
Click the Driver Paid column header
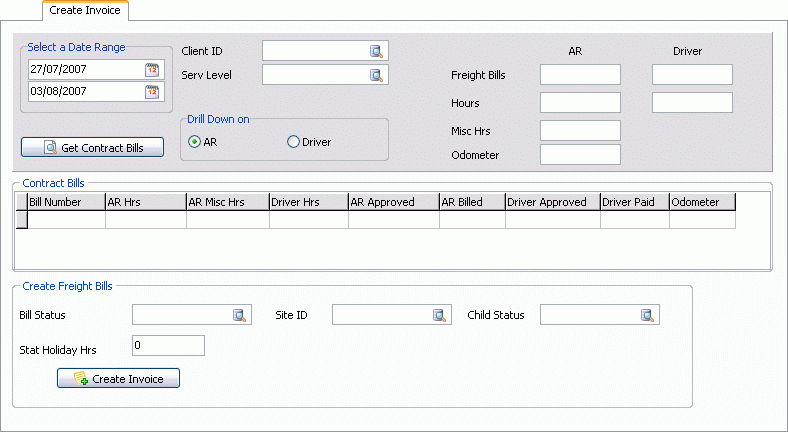[x=634, y=202]
